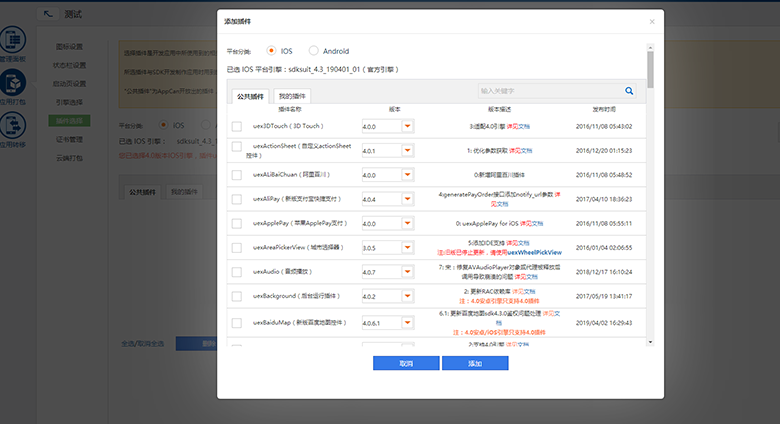This screenshot has height=424, width=780.
Task: Check the uex3DTouch plugin checkbox
Action: [237, 126]
